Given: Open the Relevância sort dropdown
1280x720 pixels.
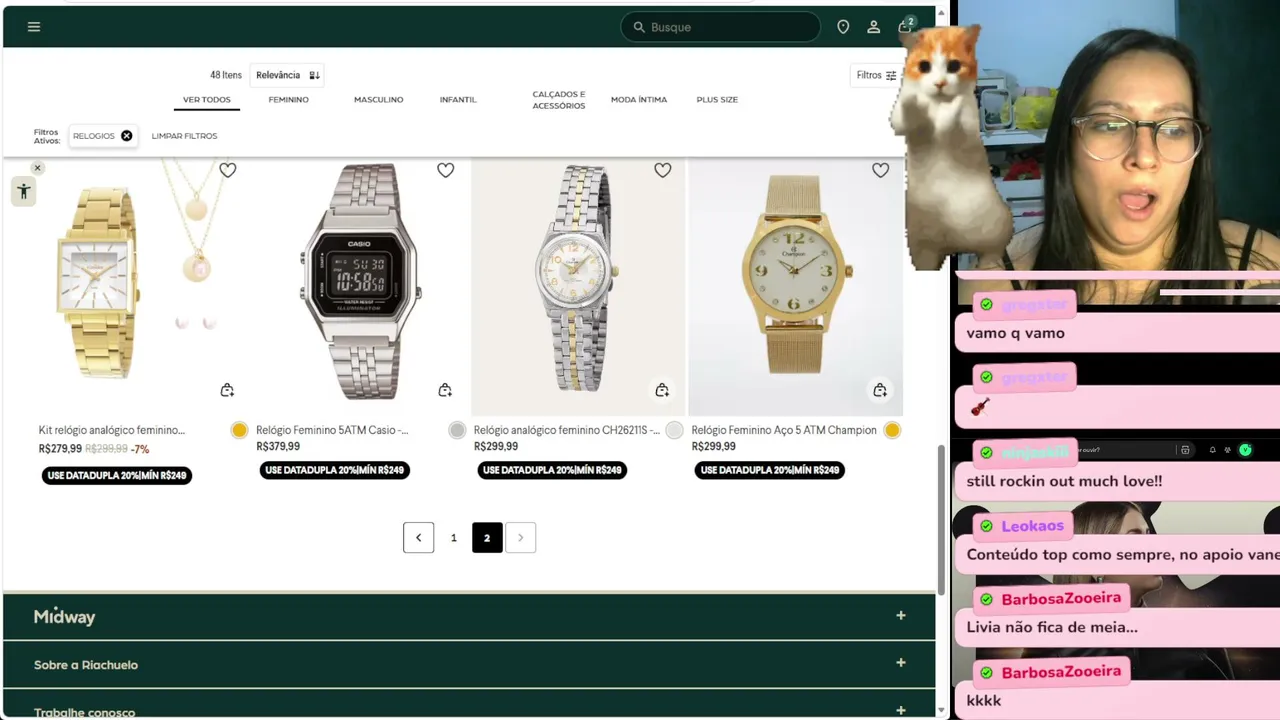Looking at the screenshot, I should pyautogui.click(x=287, y=75).
